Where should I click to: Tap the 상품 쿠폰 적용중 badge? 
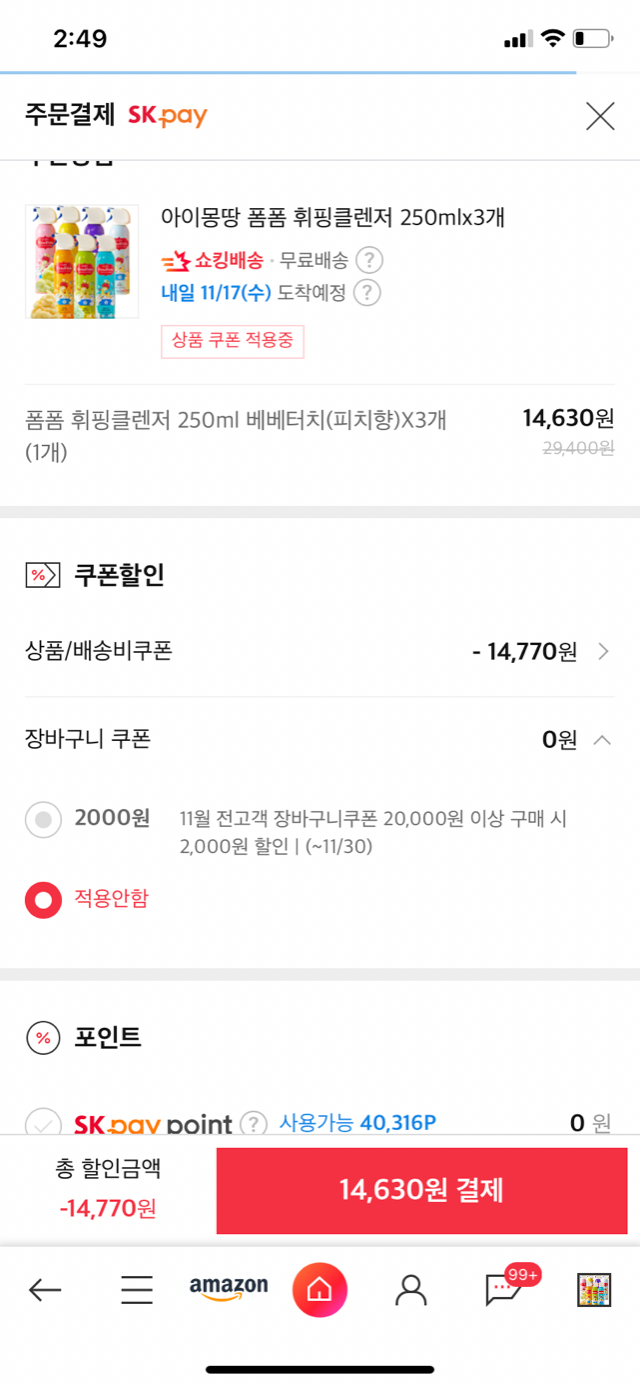pyautogui.click(x=232, y=341)
